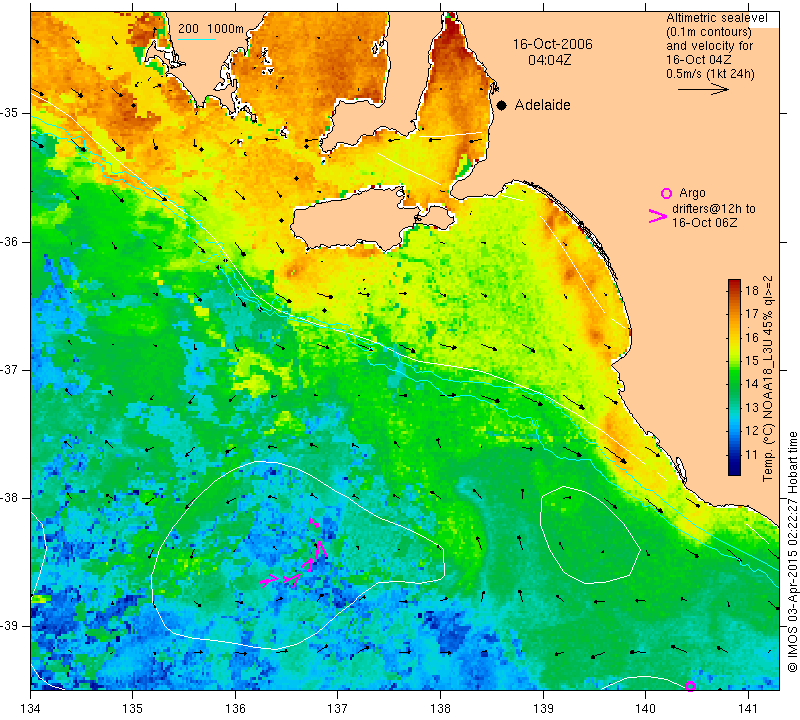Click the '(0.1m contours)' legend text
Image resolution: width=800 pixels, height=720 pixels.
pyautogui.click(x=709, y=32)
